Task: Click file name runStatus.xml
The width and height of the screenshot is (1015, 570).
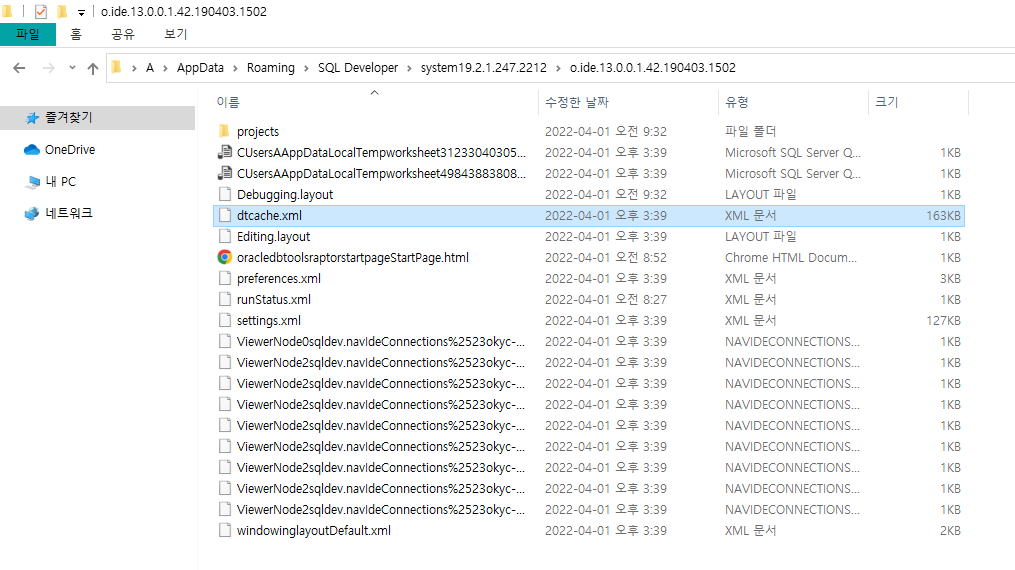Action: pos(274,300)
